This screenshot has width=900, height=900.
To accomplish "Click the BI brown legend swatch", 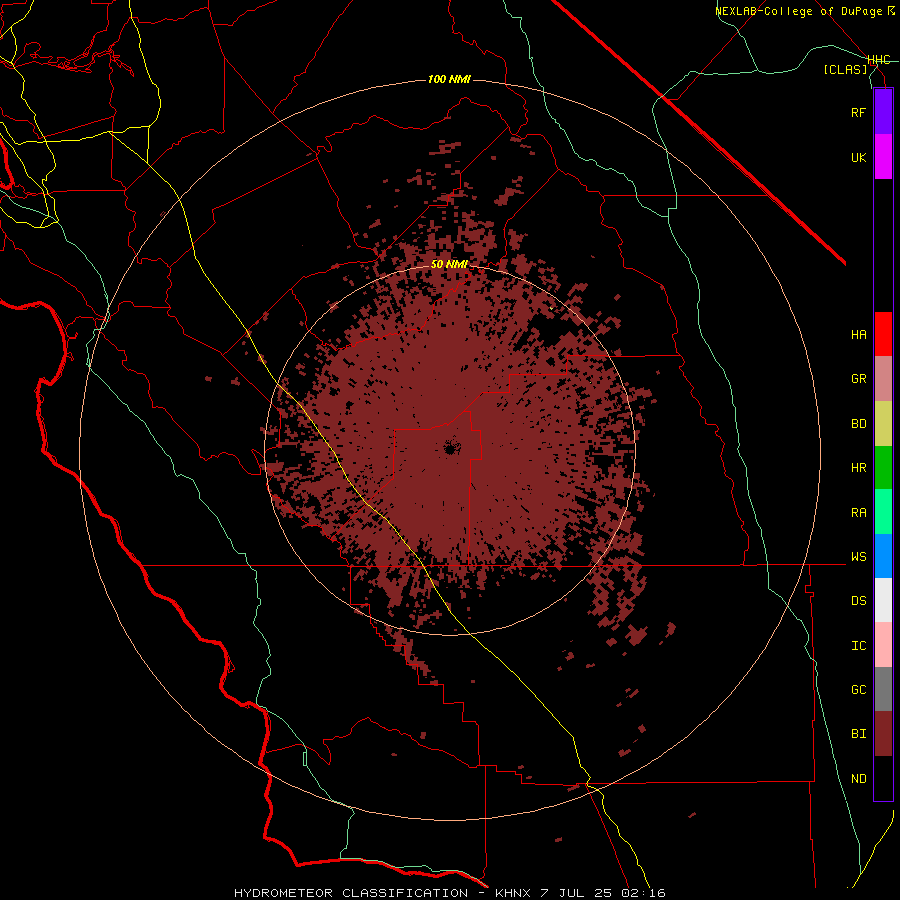I will coord(883,734).
